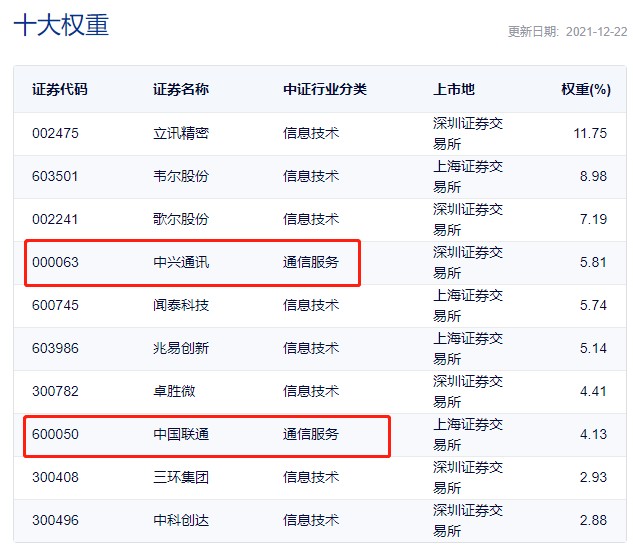The width and height of the screenshot is (633, 547).
Task: Click weight value 2.88
Action: tap(593, 520)
